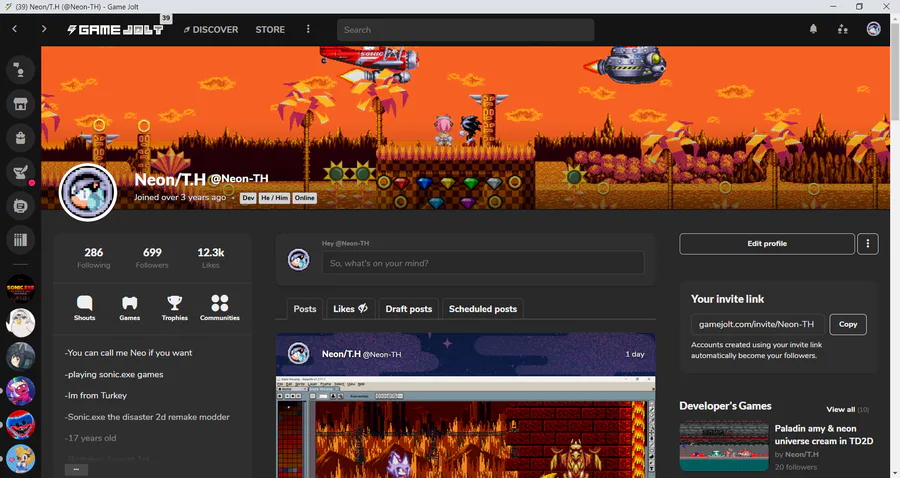Switch to the Draft posts tab
This screenshot has width=900, height=478.
pyautogui.click(x=409, y=309)
